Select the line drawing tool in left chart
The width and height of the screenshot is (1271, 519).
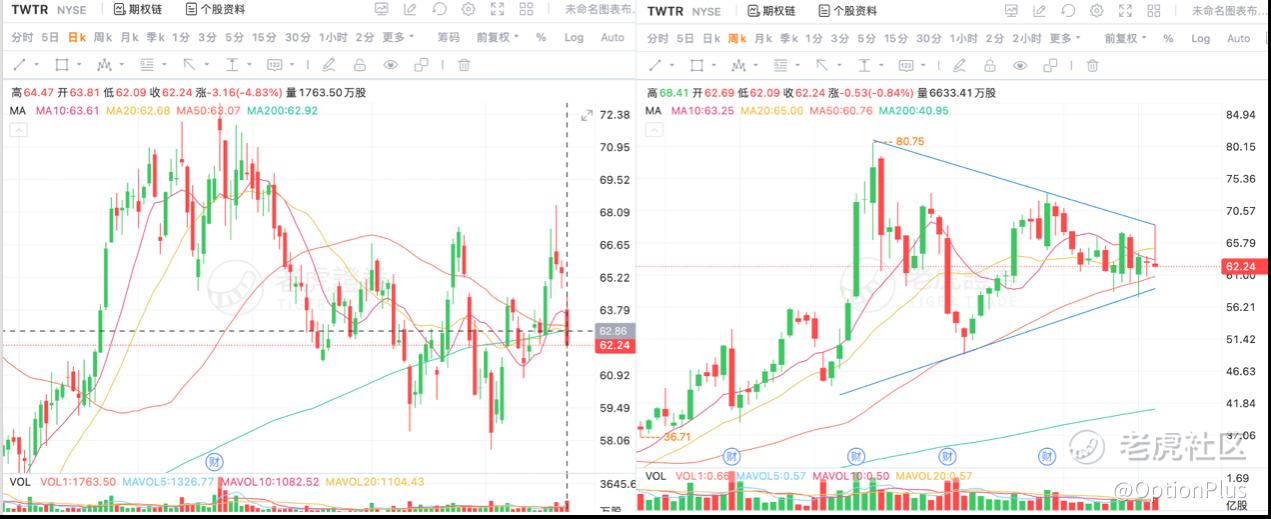[x=19, y=65]
